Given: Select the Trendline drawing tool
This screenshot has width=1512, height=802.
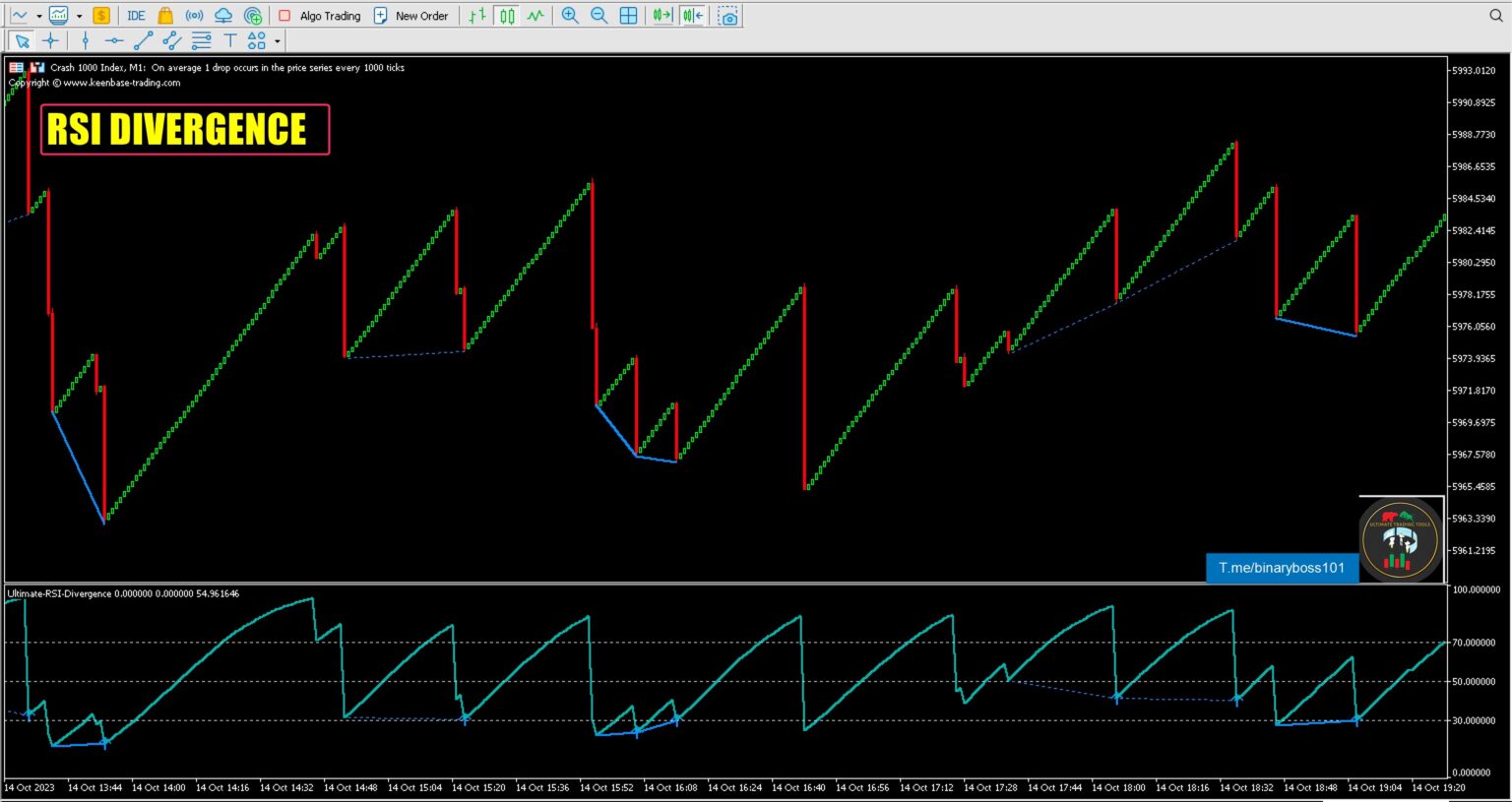Looking at the screenshot, I should click(143, 40).
